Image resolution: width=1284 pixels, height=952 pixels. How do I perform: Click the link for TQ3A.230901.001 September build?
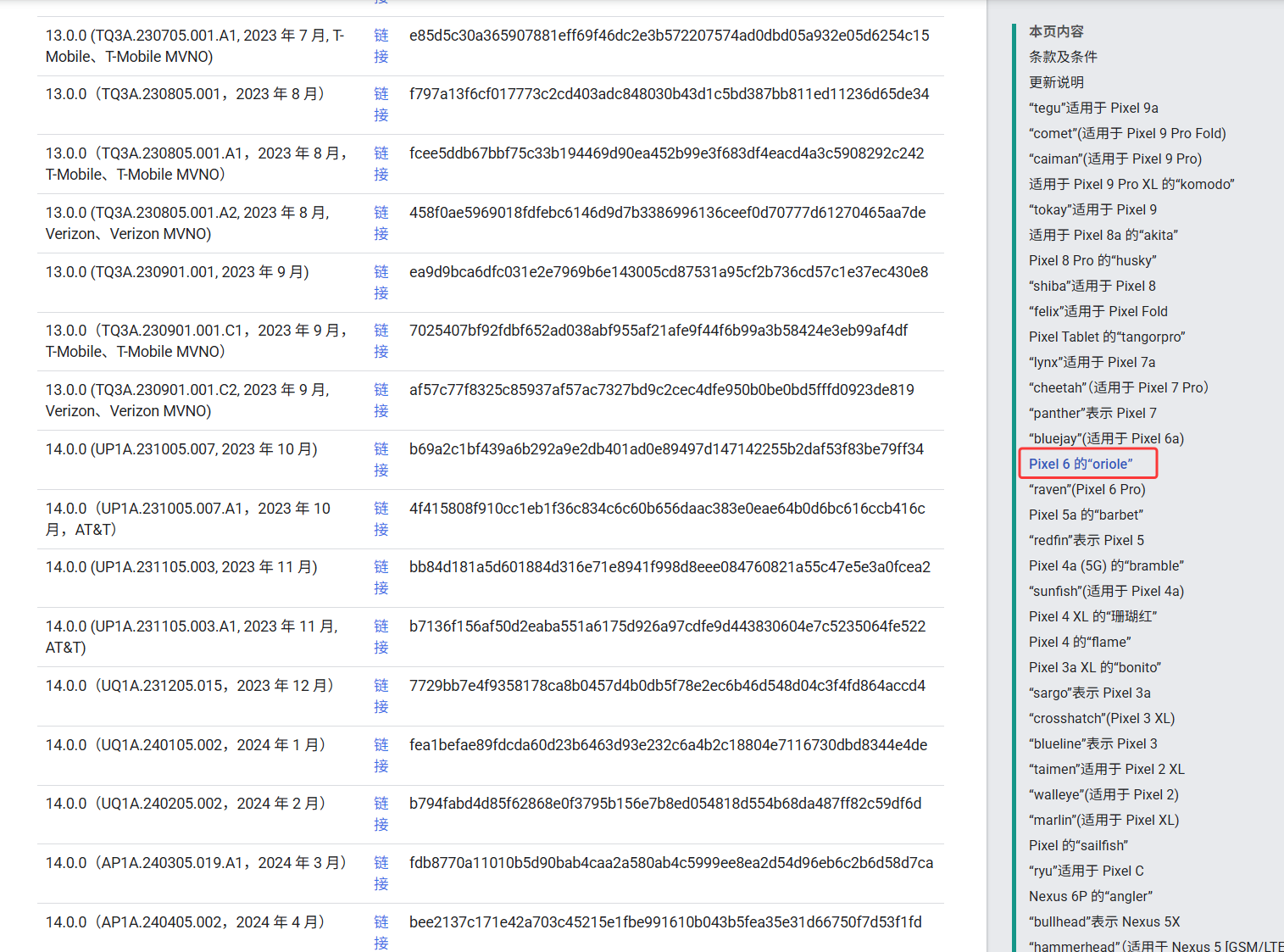[x=381, y=282]
